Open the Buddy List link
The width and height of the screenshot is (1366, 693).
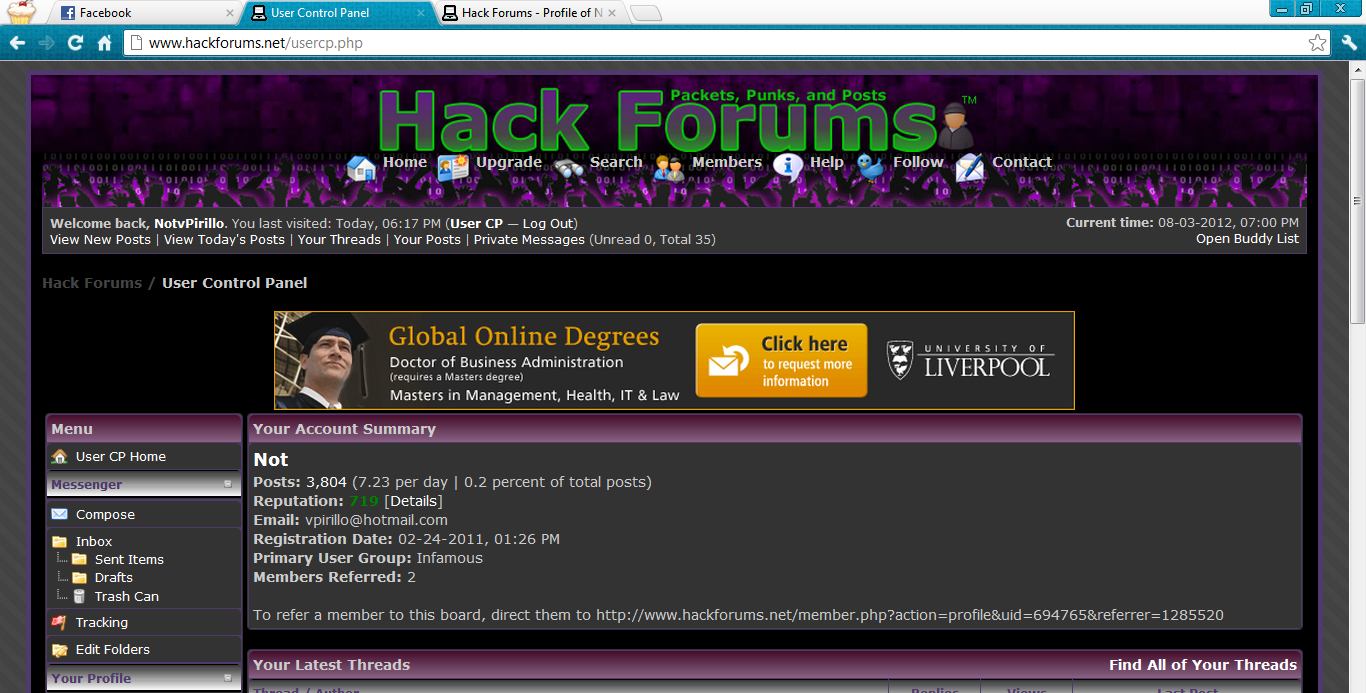click(x=1247, y=238)
